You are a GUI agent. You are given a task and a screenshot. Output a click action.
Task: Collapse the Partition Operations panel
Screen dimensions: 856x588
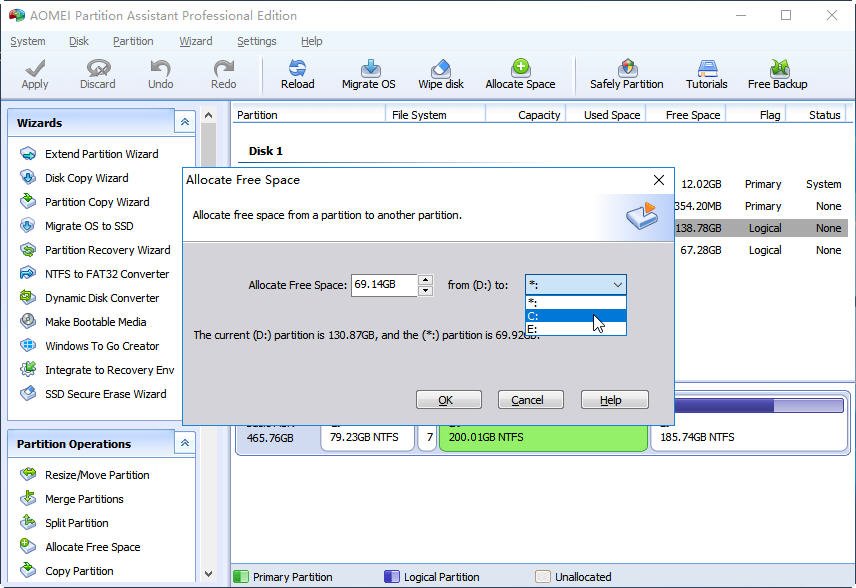(x=185, y=443)
